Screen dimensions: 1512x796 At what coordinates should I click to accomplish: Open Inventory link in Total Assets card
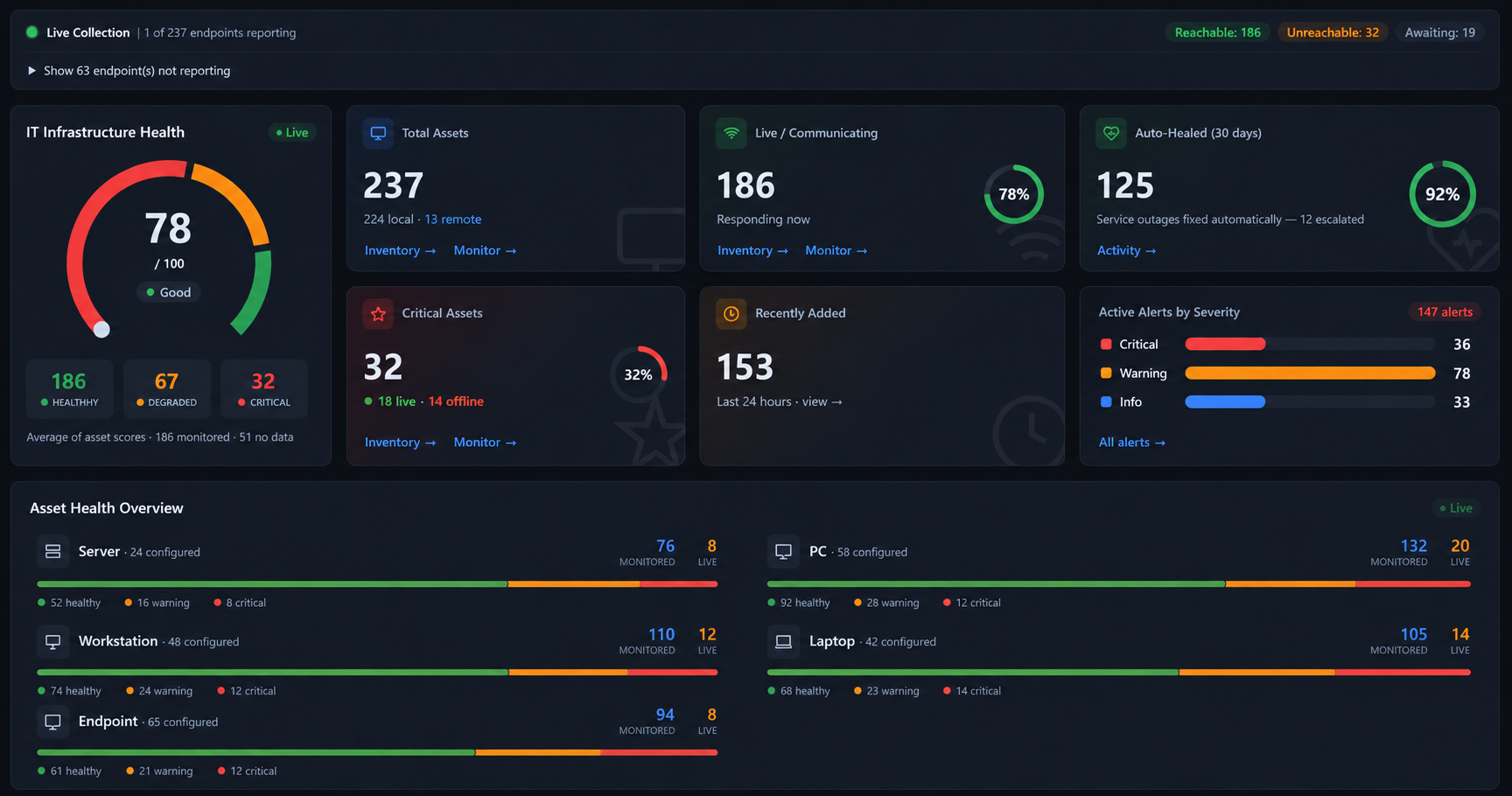[400, 250]
